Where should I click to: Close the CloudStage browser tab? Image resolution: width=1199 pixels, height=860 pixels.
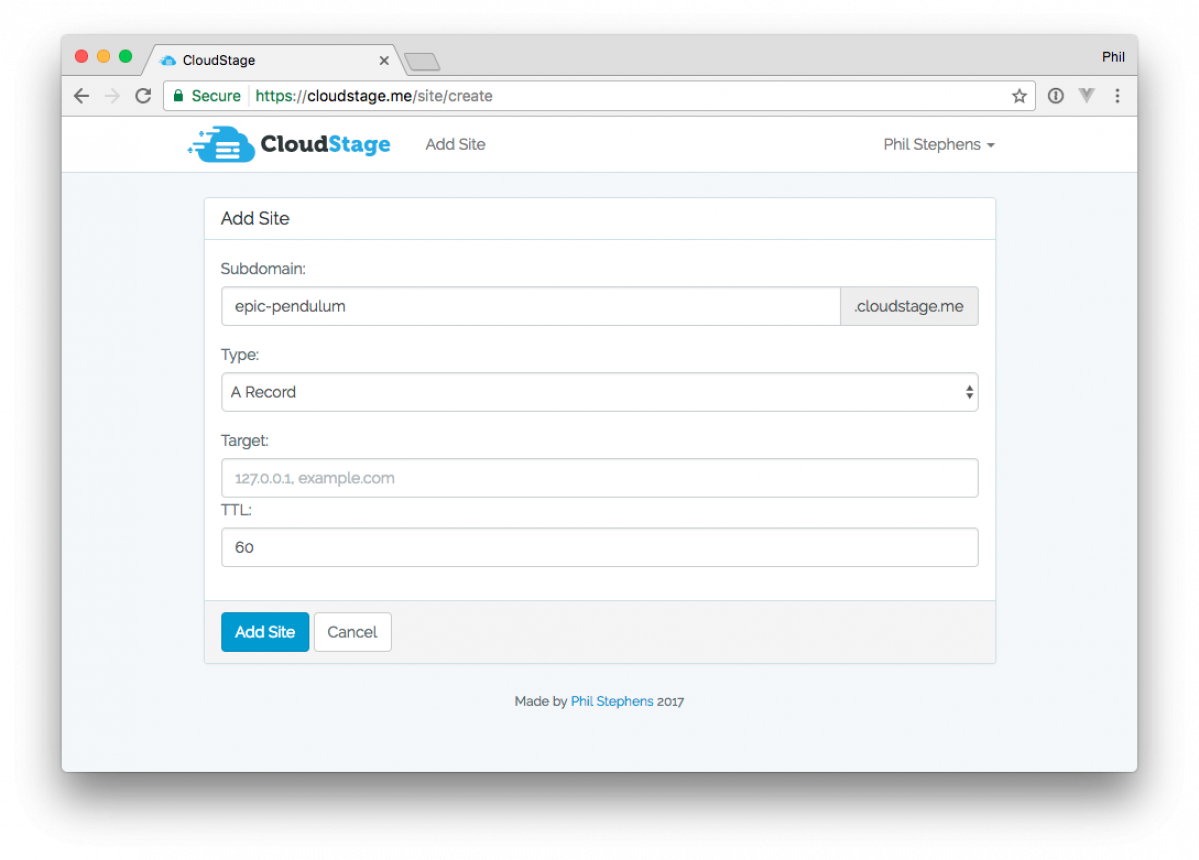(x=384, y=61)
